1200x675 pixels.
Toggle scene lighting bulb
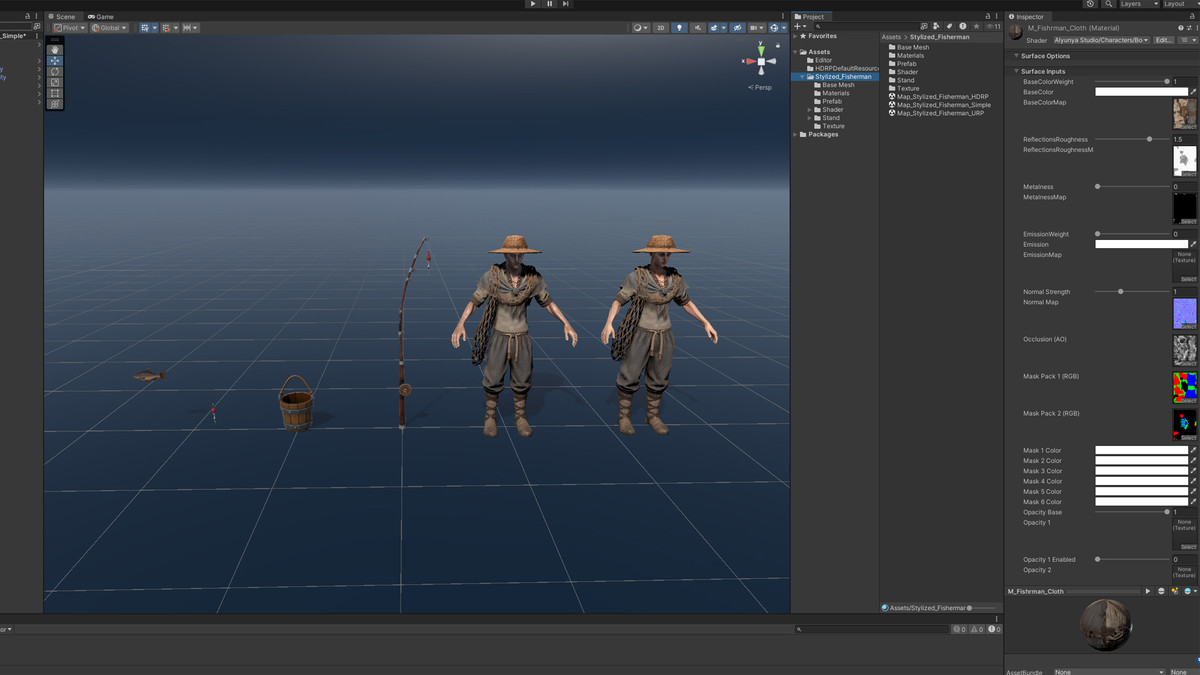pos(679,28)
